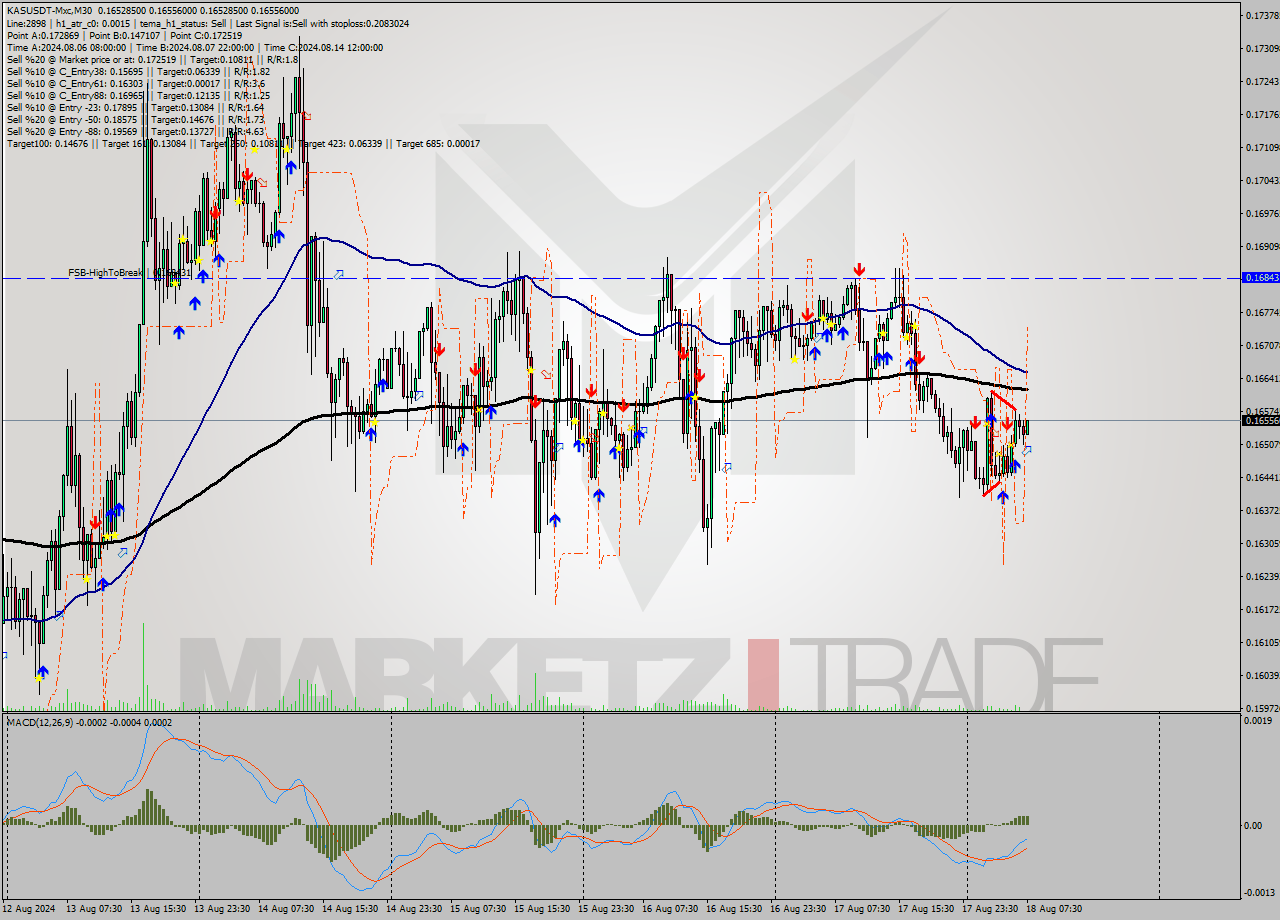1280x920 pixels.
Task: Click the 'C_Entry38: 0.15695' line
Action: point(137,71)
